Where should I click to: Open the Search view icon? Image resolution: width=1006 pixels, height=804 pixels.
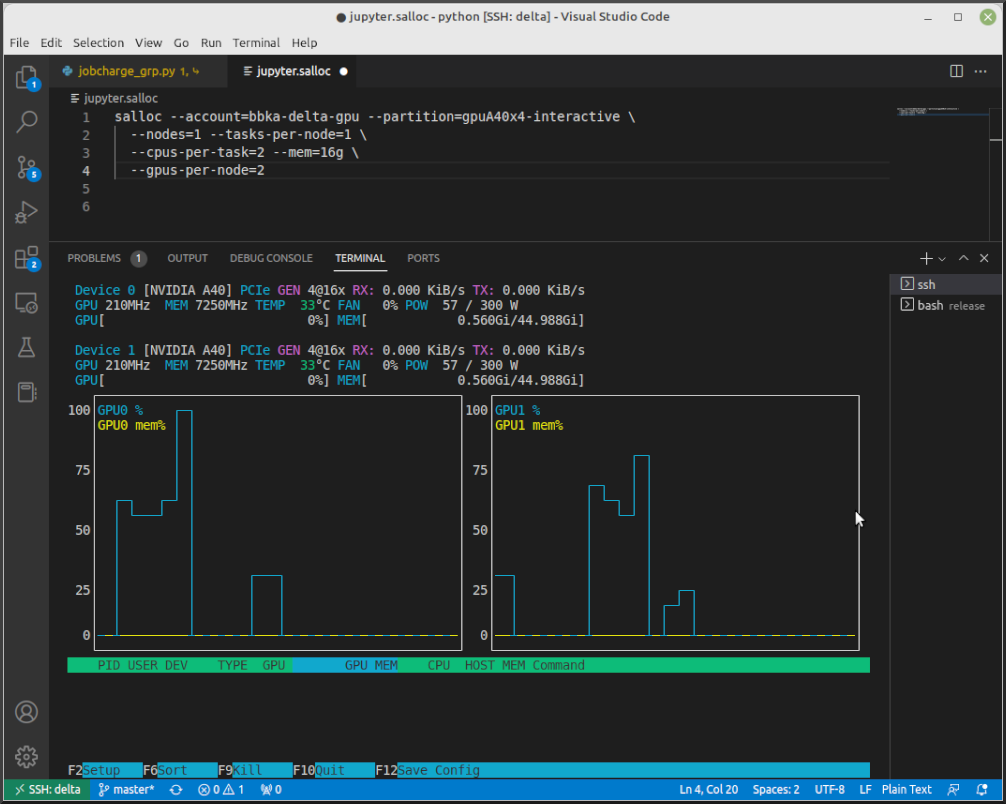(27, 122)
